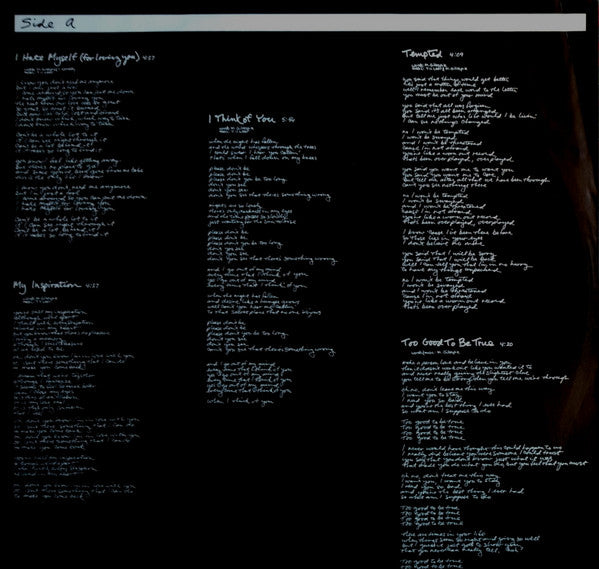The width and height of the screenshot is (599, 569).
Task: Select the "I Hate Myself (for loving you)" title
Action: (x=78, y=58)
